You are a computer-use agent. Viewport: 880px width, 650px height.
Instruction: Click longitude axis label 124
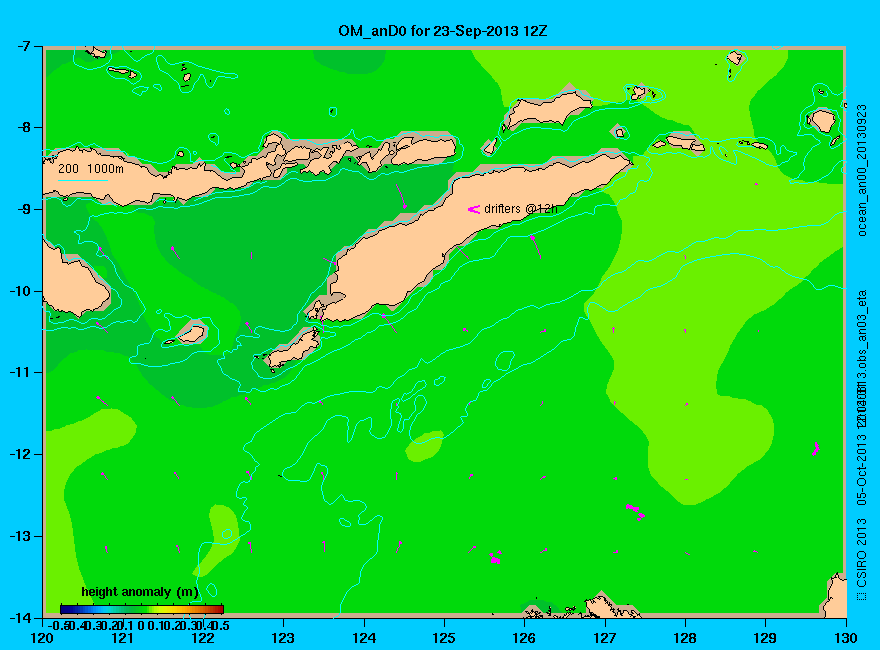tap(364, 638)
